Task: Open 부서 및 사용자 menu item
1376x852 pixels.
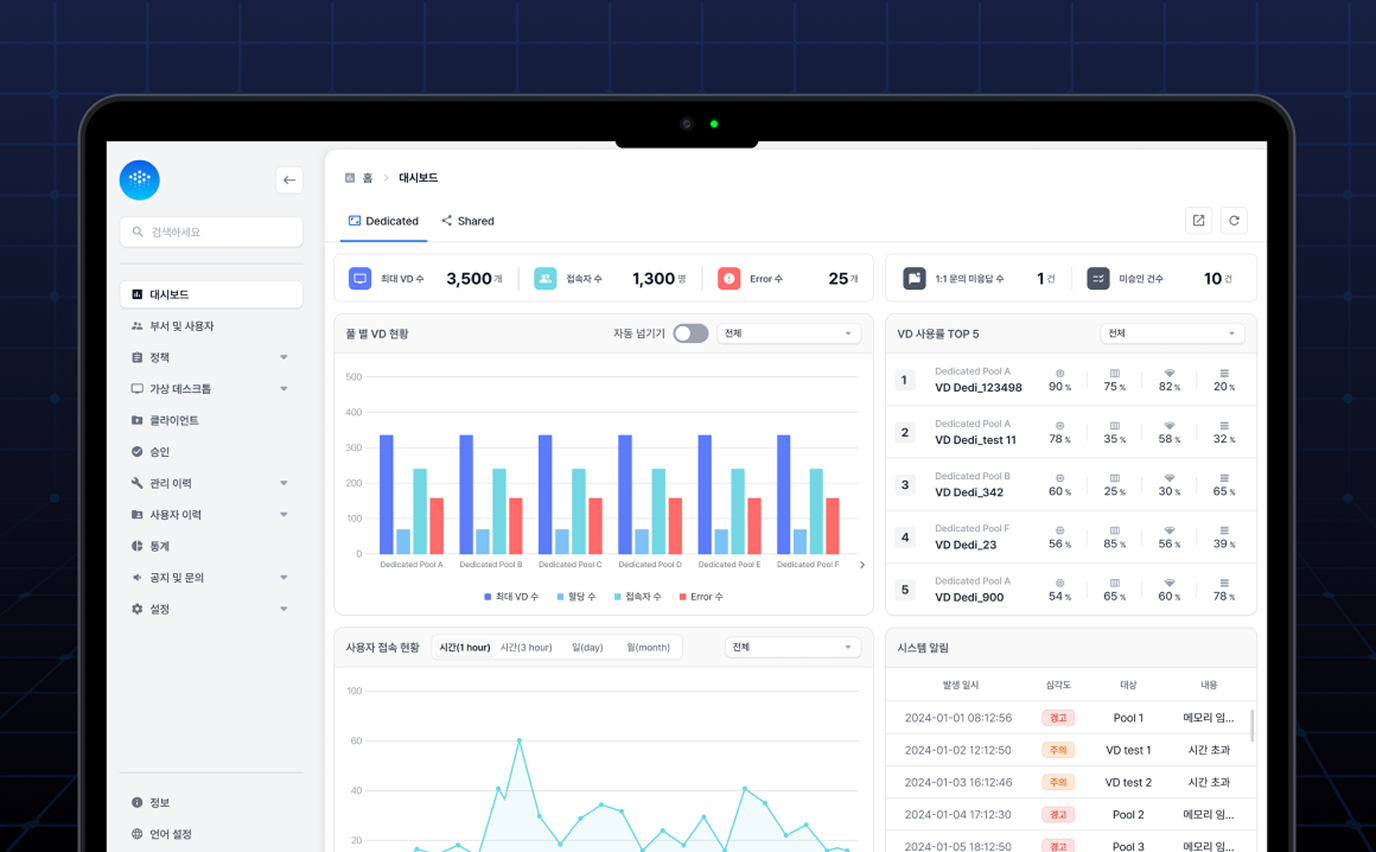Action: pyautogui.click(x=182, y=326)
